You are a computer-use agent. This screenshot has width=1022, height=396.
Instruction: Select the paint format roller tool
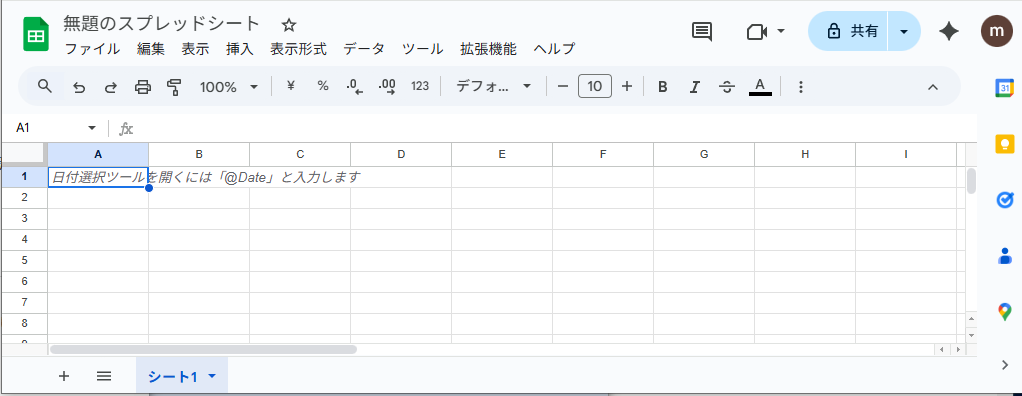(174, 87)
